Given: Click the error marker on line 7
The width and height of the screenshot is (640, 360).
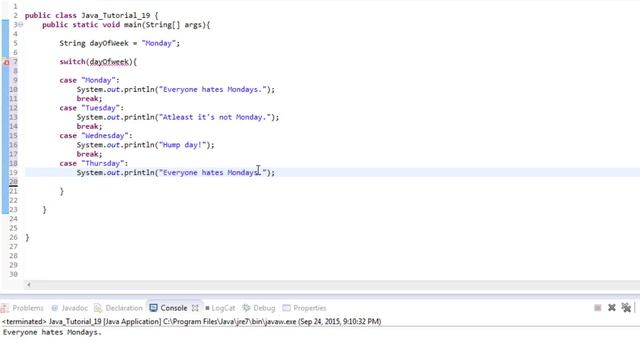Looking at the screenshot, I should click(6, 62).
